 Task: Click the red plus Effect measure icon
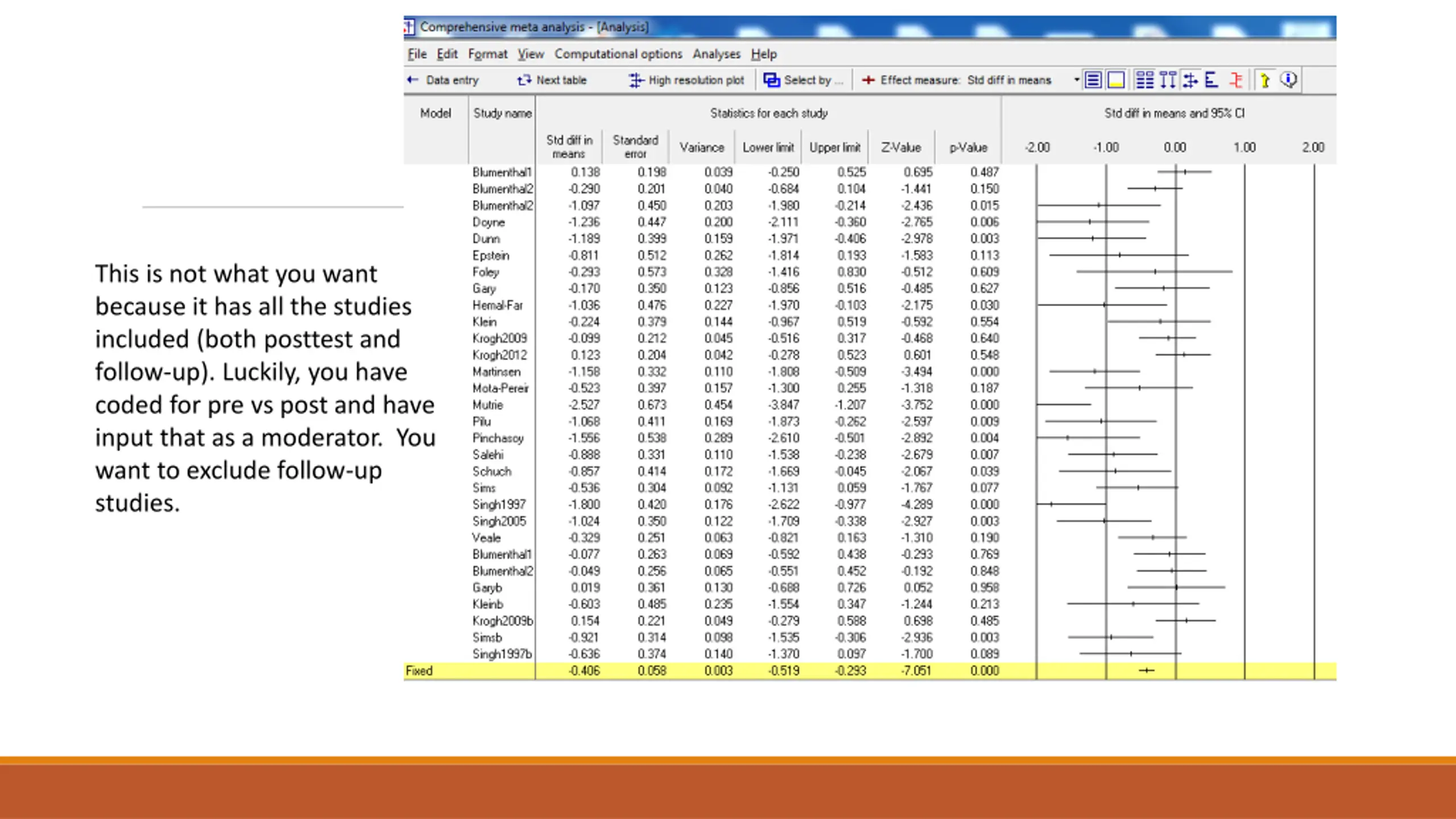(x=868, y=80)
